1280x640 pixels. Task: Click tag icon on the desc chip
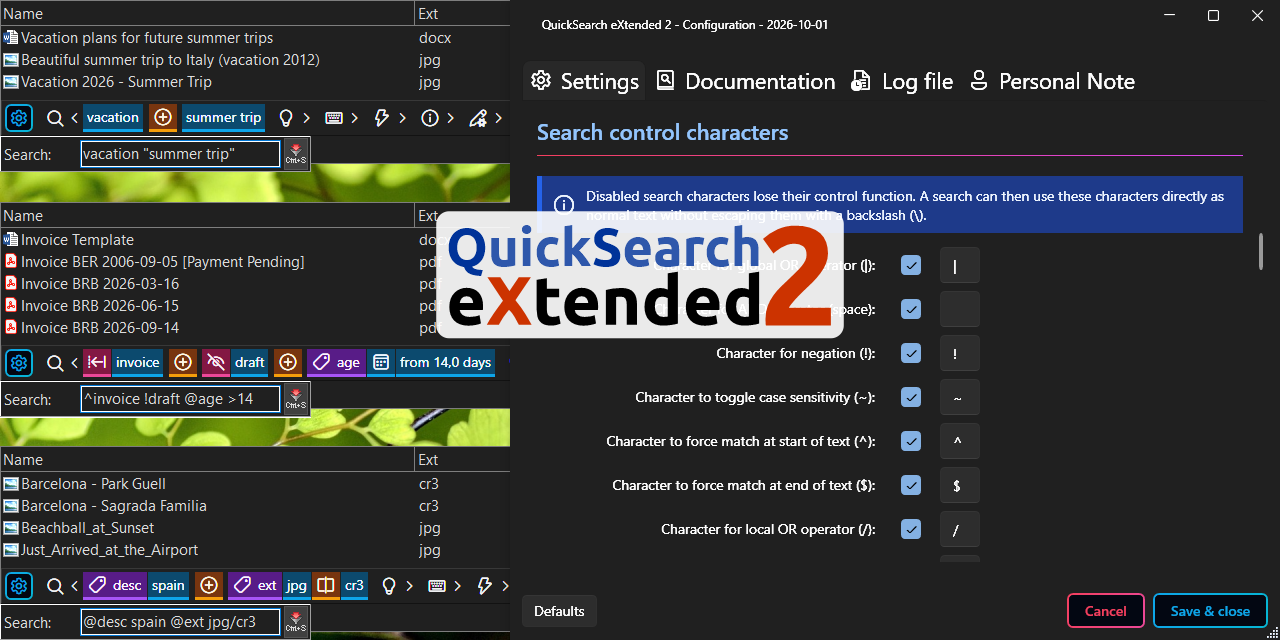point(96,586)
